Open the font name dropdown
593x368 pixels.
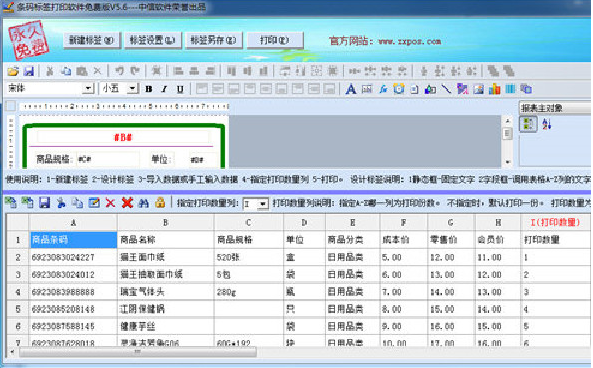(x=88, y=89)
